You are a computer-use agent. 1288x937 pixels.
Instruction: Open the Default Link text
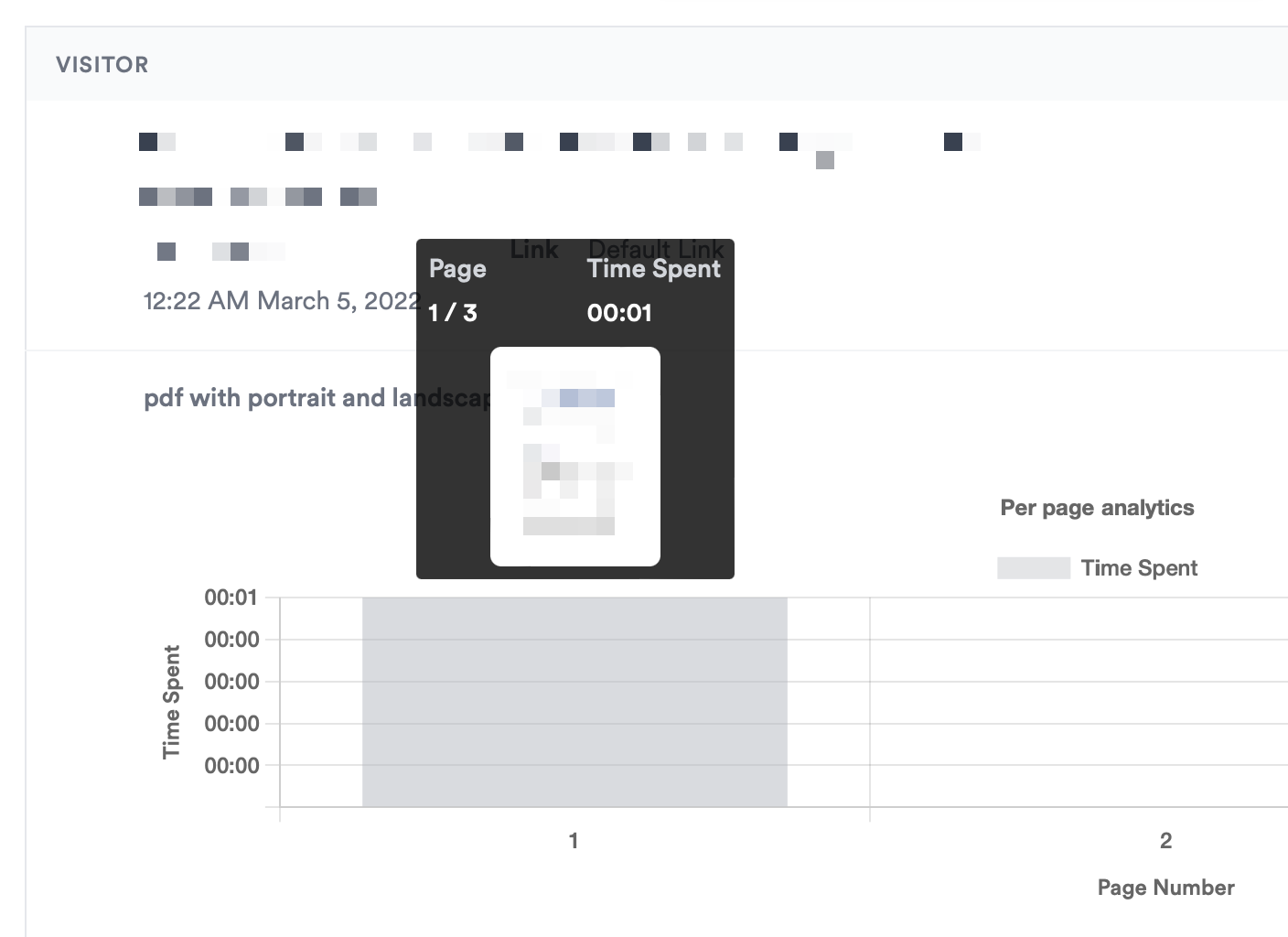click(x=656, y=249)
